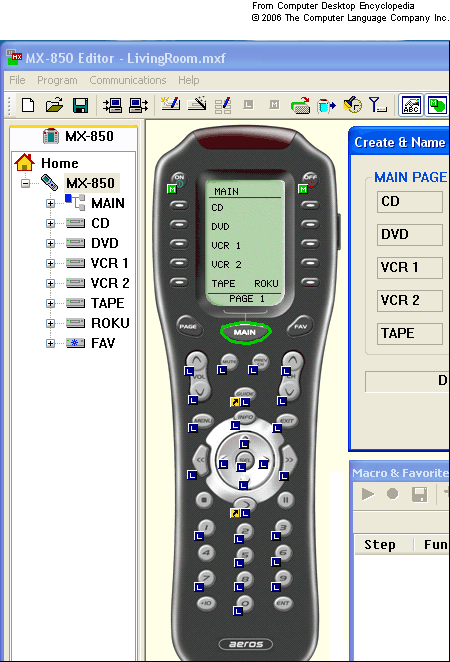
Task: Expand the TAPE device node
Action: 50,303
